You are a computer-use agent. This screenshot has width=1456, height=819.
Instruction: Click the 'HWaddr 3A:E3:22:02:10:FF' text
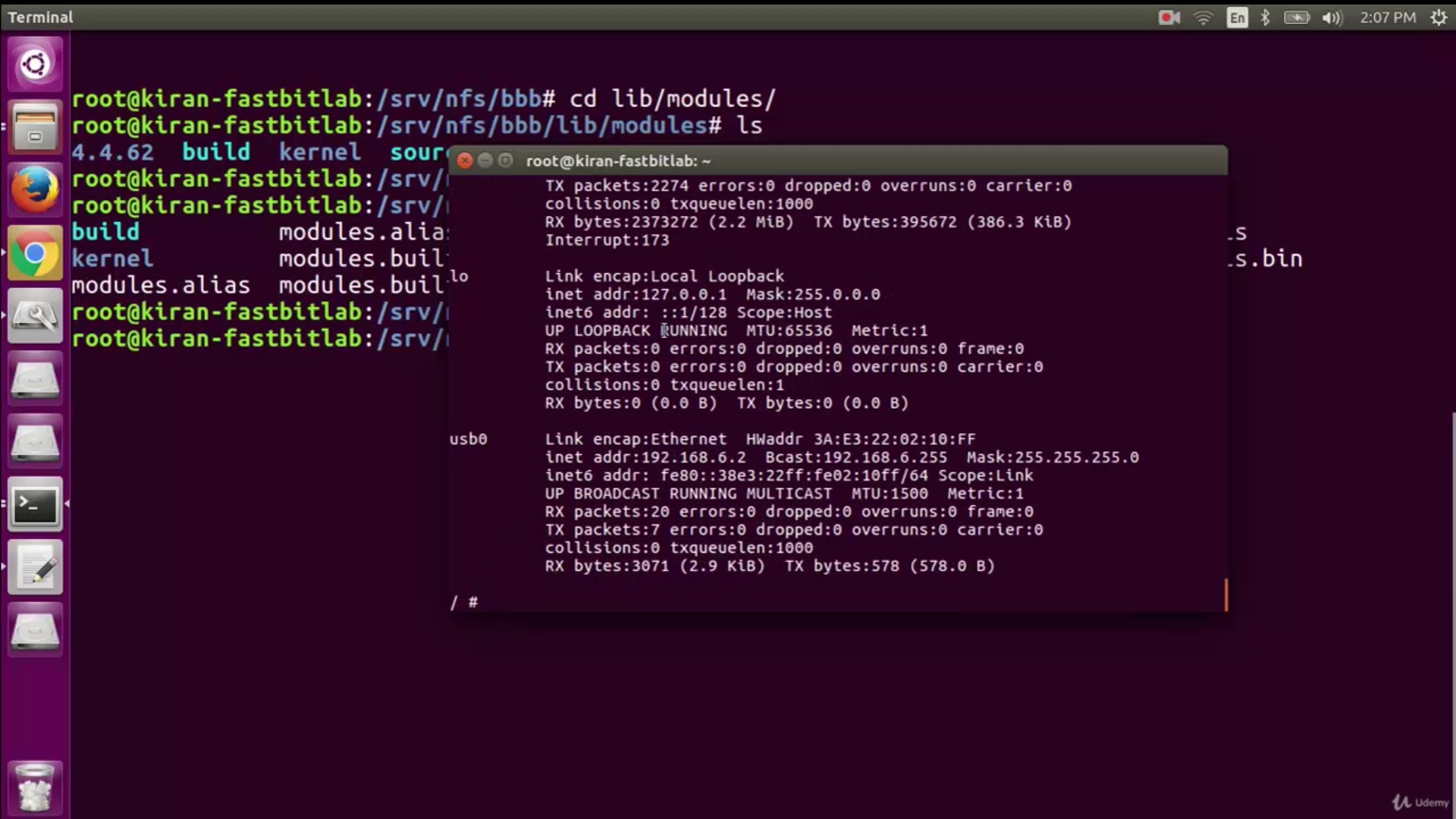pyautogui.click(x=861, y=439)
